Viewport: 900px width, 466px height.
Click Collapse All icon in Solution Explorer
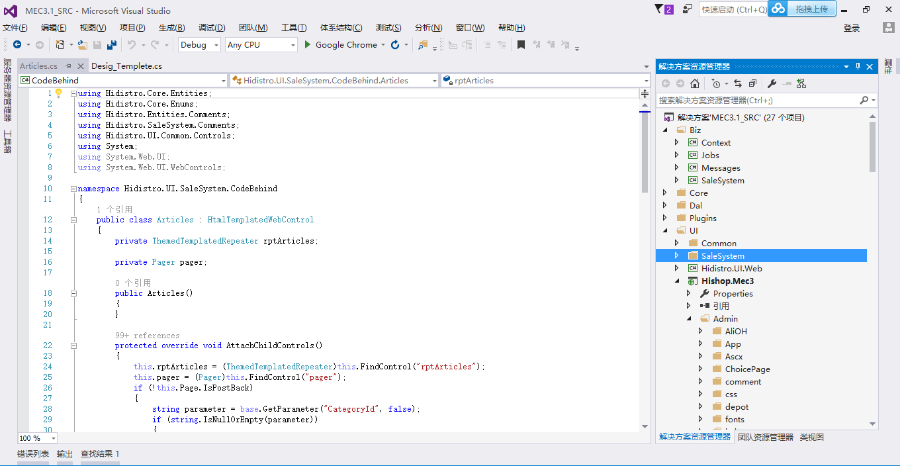click(x=752, y=84)
